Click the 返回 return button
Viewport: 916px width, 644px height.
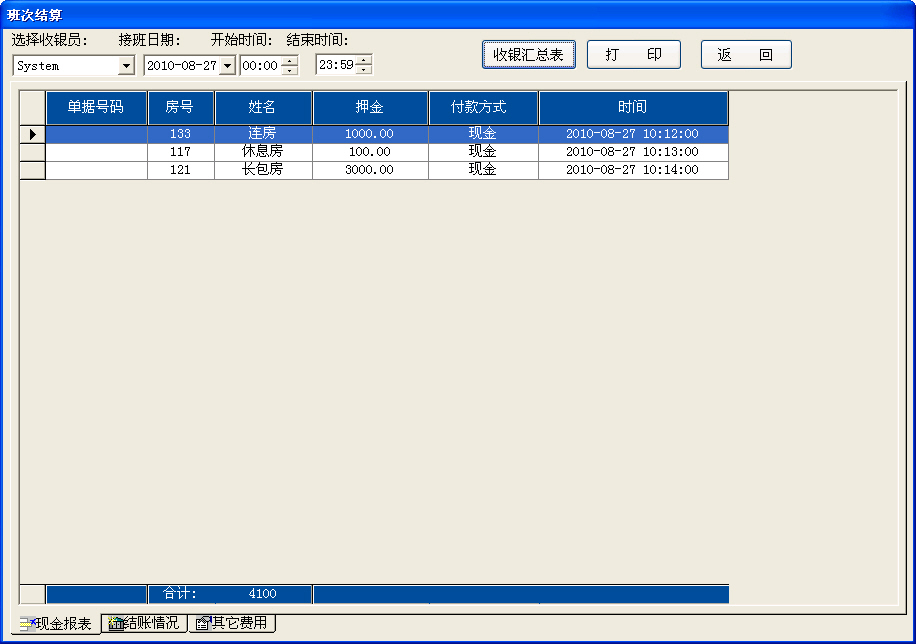point(746,54)
